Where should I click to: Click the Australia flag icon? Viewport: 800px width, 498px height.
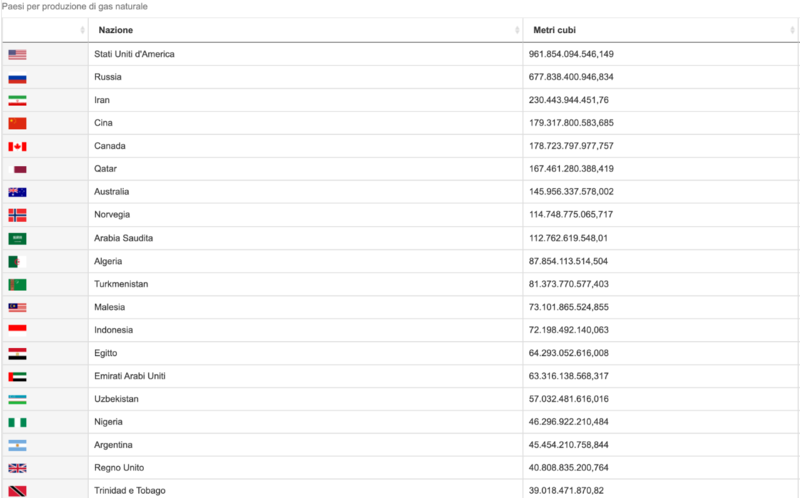pyautogui.click(x=17, y=192)
